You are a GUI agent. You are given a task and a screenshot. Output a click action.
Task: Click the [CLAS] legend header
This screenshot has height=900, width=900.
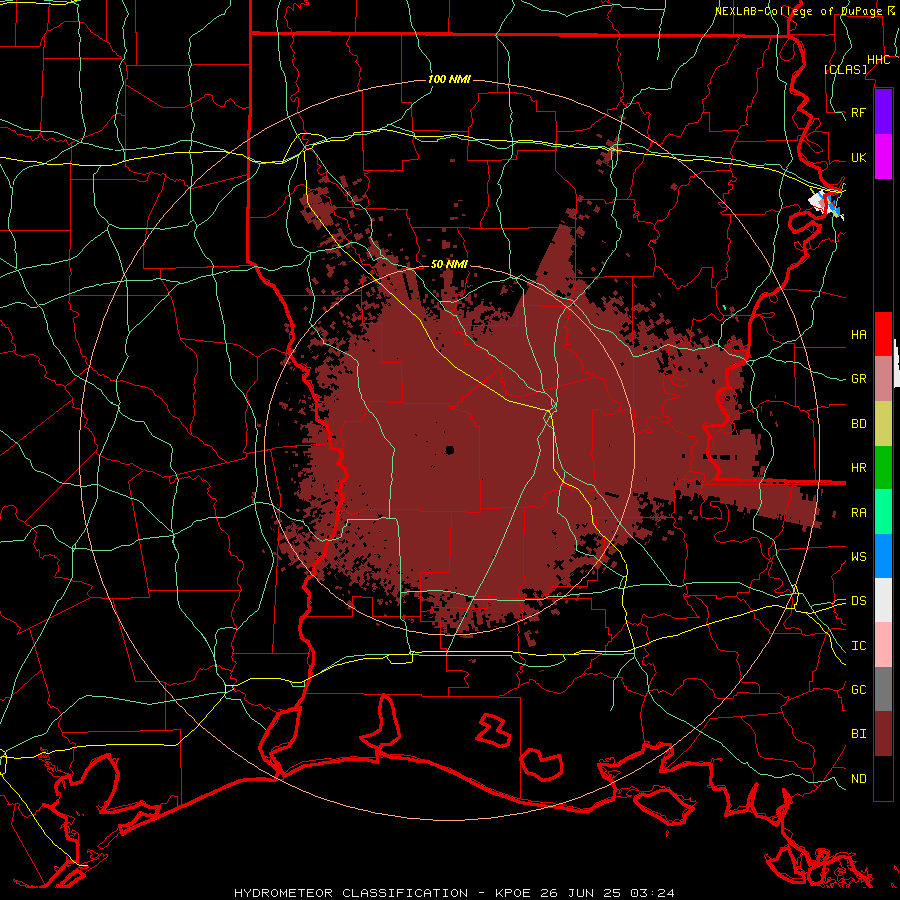point(845,69)
